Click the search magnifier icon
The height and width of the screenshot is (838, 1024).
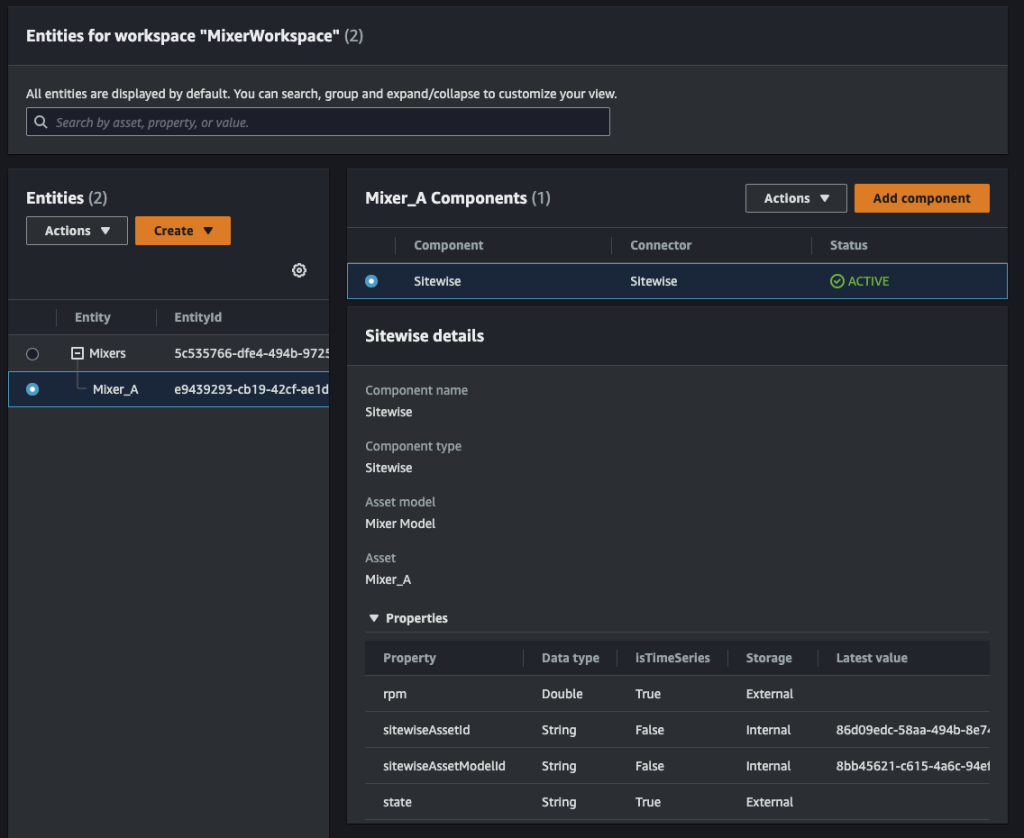pos(41,122)
